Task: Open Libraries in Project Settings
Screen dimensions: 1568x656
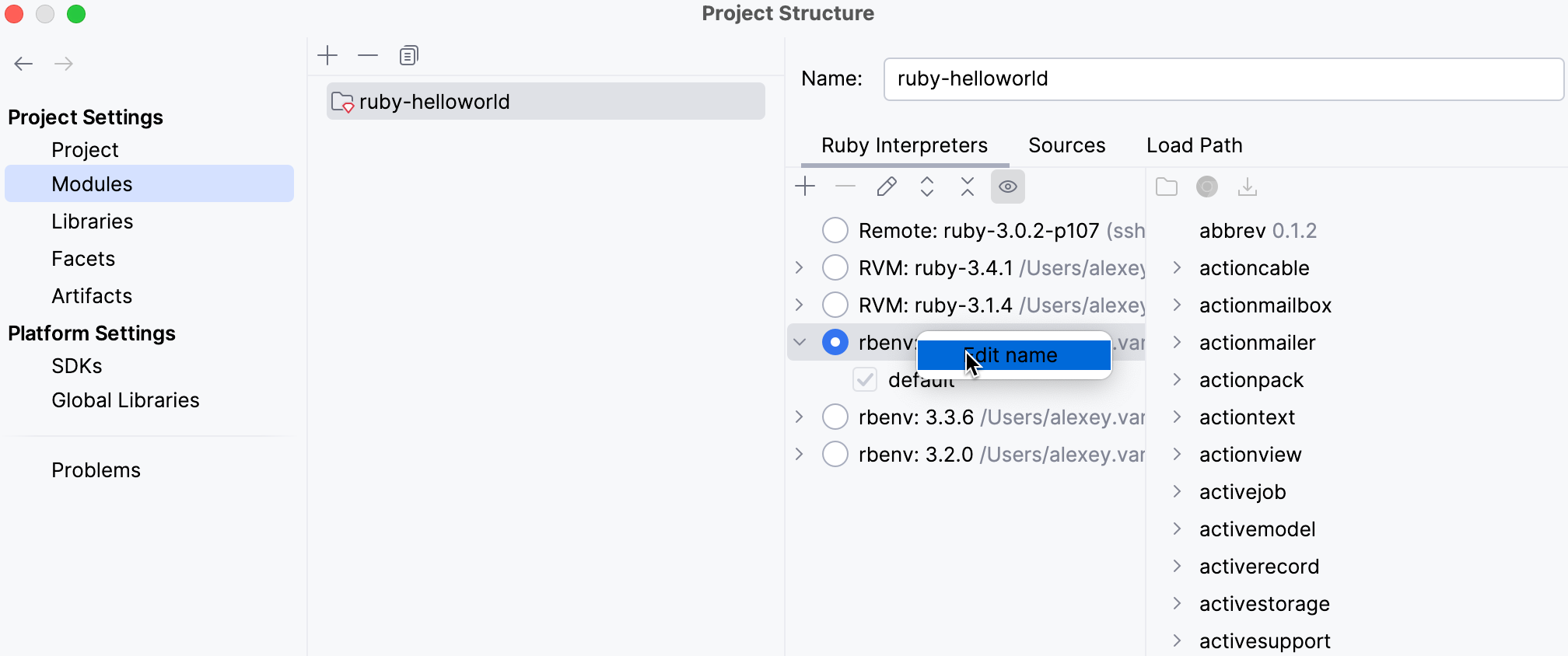Action: pos(92,222)
